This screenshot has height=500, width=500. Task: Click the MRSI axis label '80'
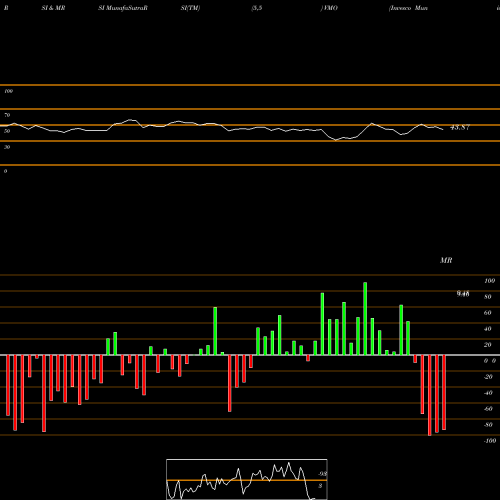(x=488, y=297)
